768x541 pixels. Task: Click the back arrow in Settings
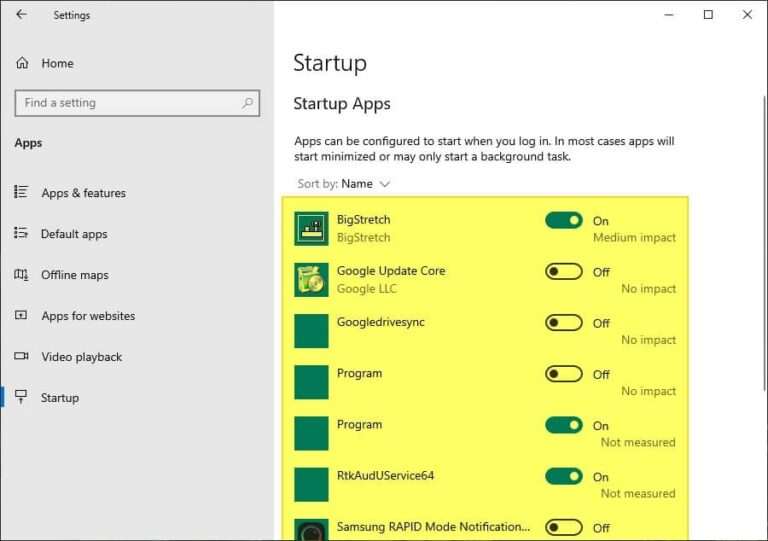click(21, 15)
